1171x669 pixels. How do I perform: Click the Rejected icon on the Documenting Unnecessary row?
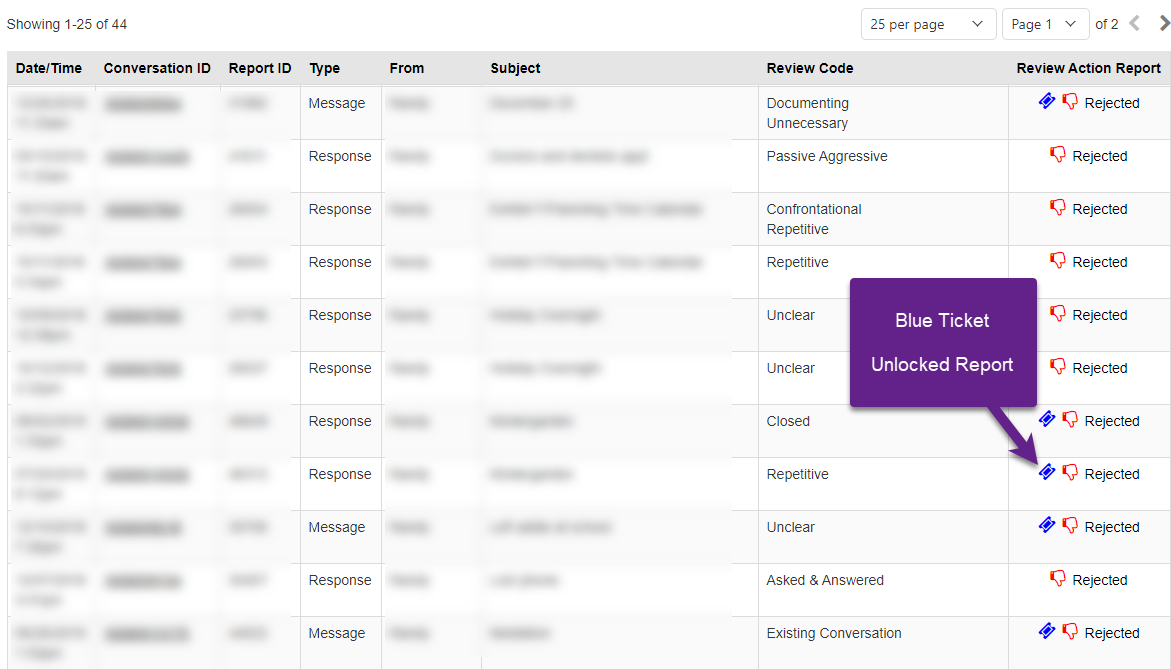pos(1070,102)
